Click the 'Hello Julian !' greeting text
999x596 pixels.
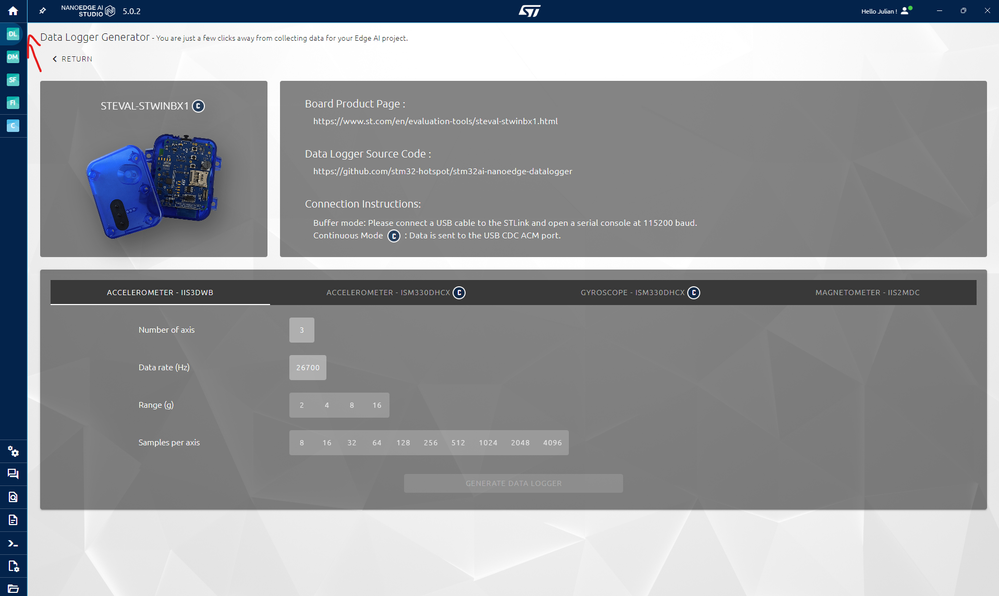point(879,11)
